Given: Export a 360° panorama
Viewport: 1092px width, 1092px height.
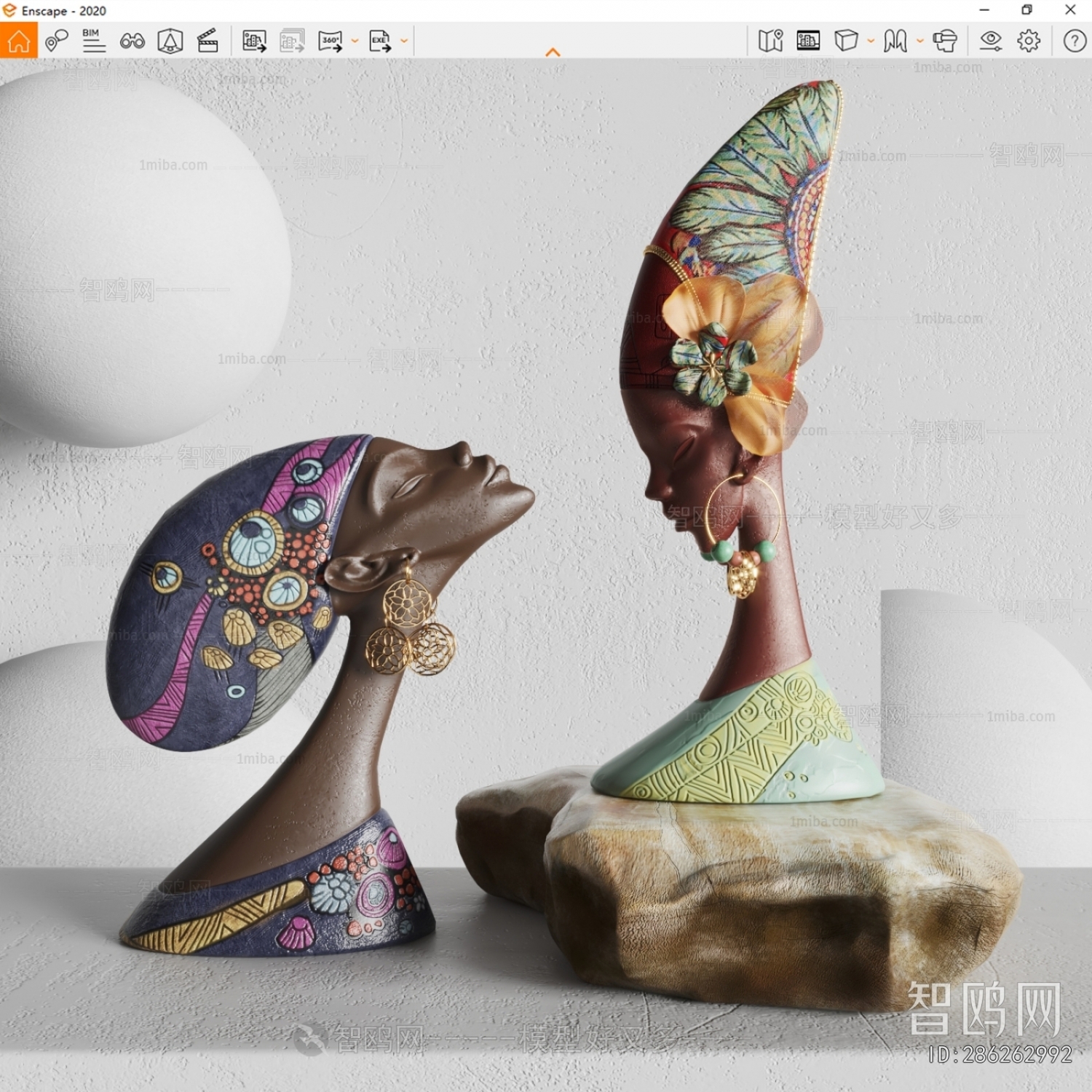Looking at the screenshot, I should pos(331,41).
